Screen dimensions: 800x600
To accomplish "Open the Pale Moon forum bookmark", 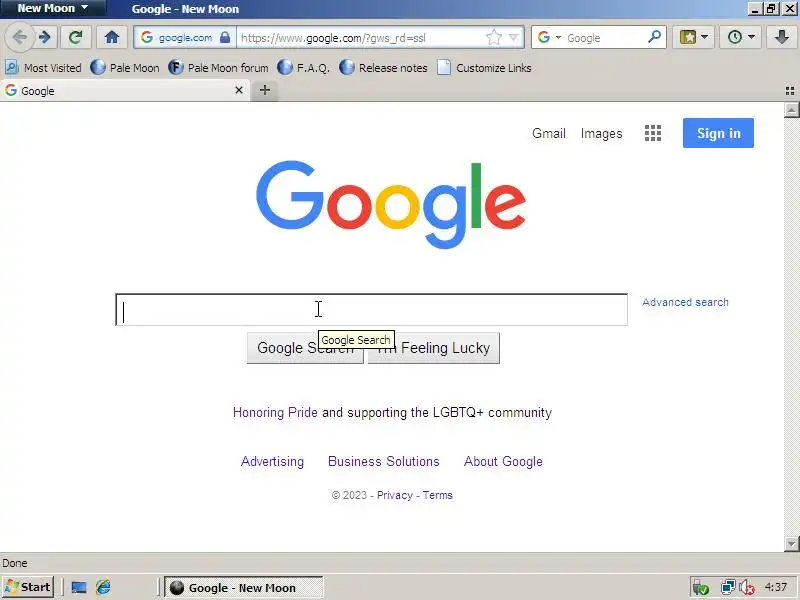I will pyautogui.click(x=218, y=67).
